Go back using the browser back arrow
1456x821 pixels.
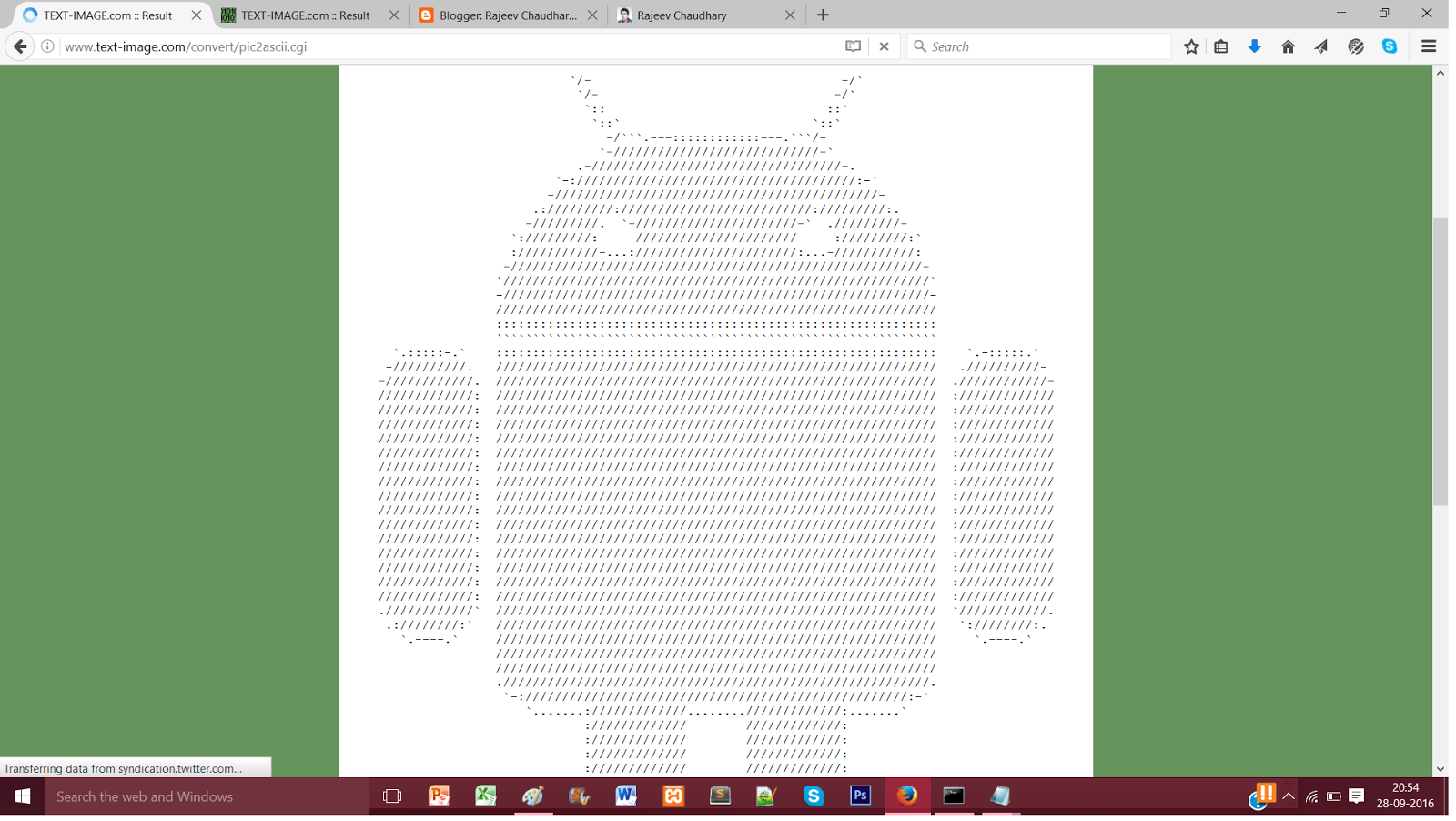[x=20, y=46]
